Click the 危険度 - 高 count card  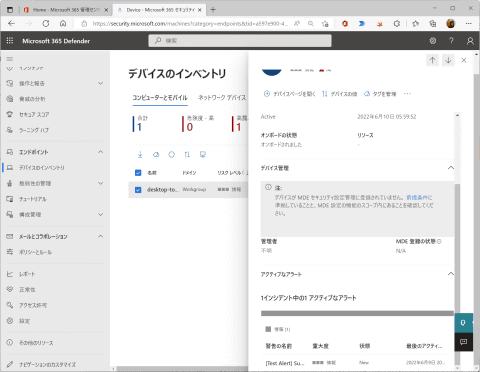(198, 123)
